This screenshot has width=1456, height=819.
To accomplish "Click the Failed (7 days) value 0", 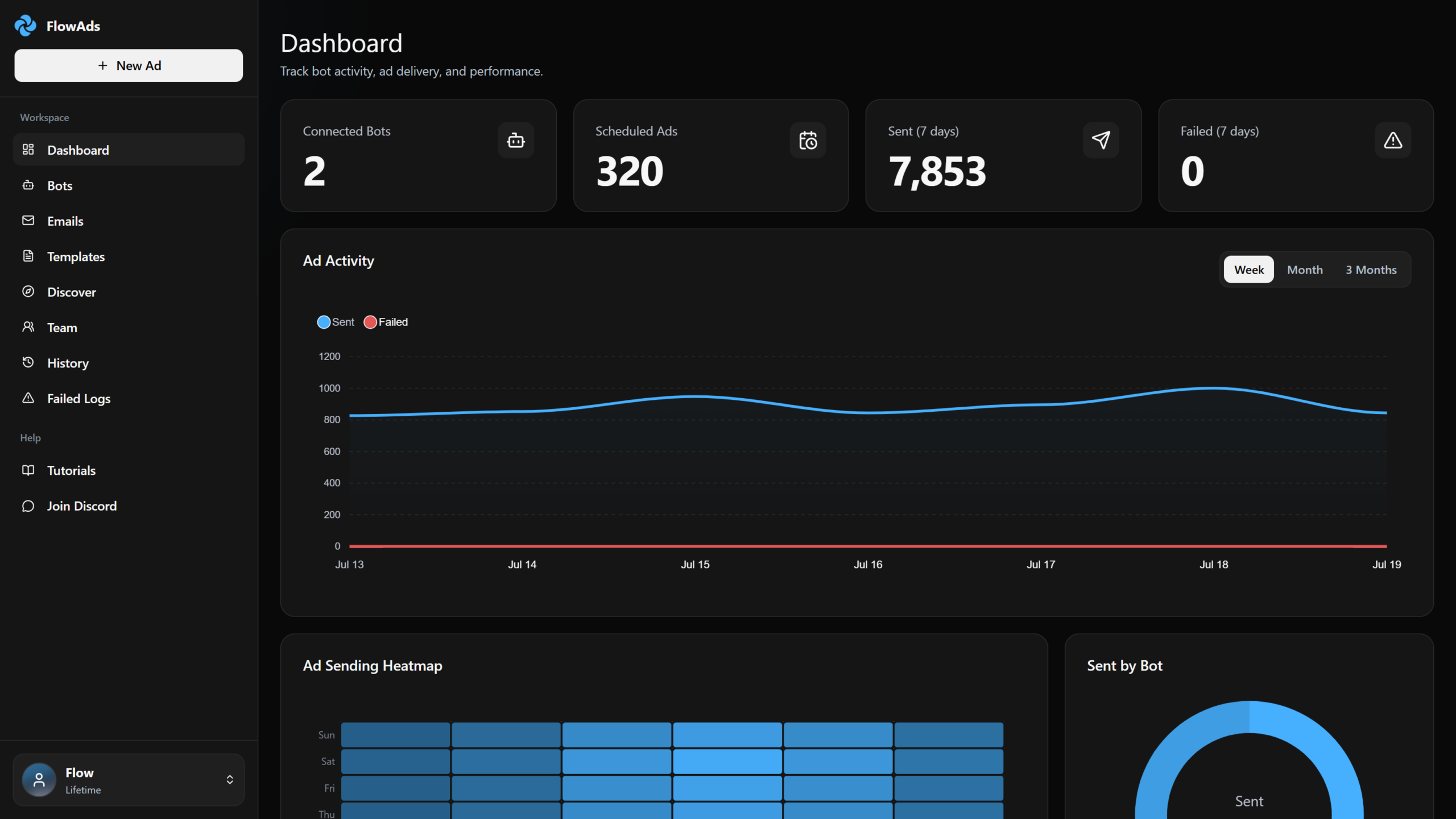I will click(x=1192, y=171).
